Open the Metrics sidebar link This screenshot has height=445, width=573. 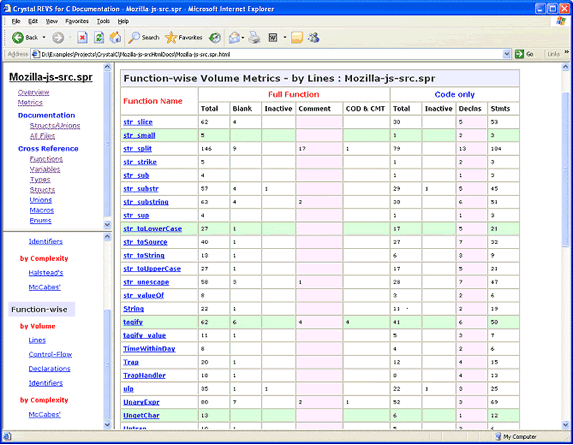pos(30,102)
